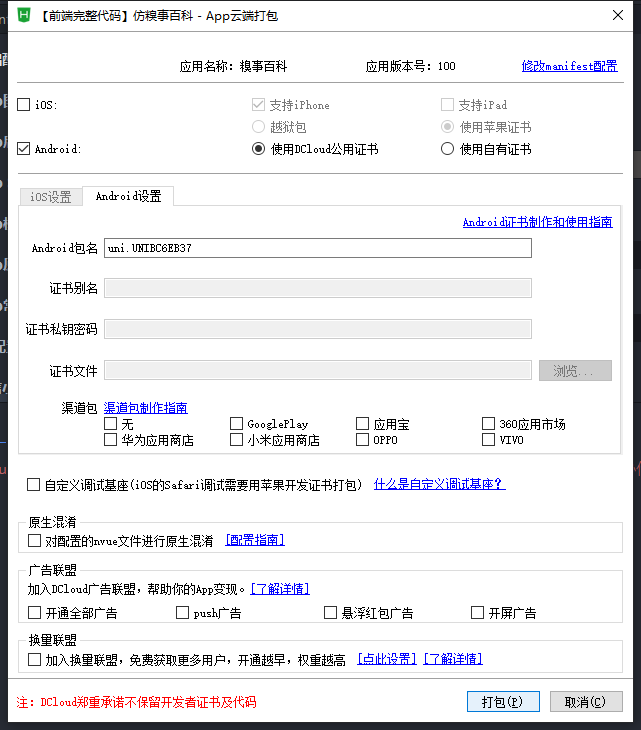Viewport: 641px width, 730px height.
Task: Click the 证书别名 input field
Action: pos(317,288)
